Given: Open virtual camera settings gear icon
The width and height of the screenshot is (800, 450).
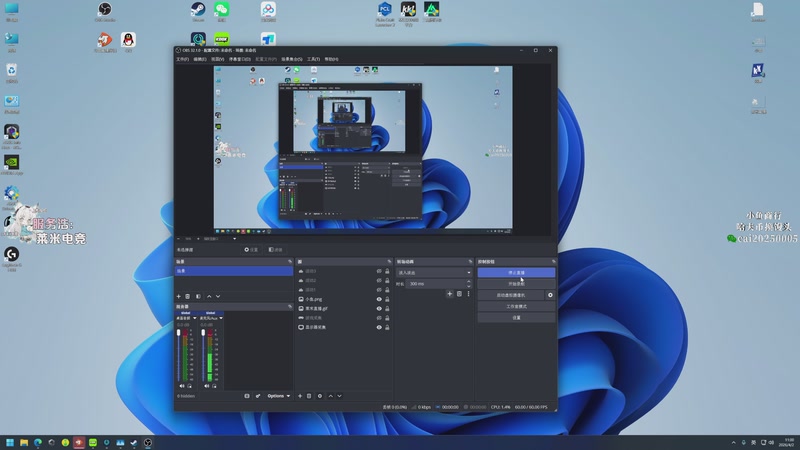Looking at the screenshot, I should pyautogui.click(x=549, y=295).
